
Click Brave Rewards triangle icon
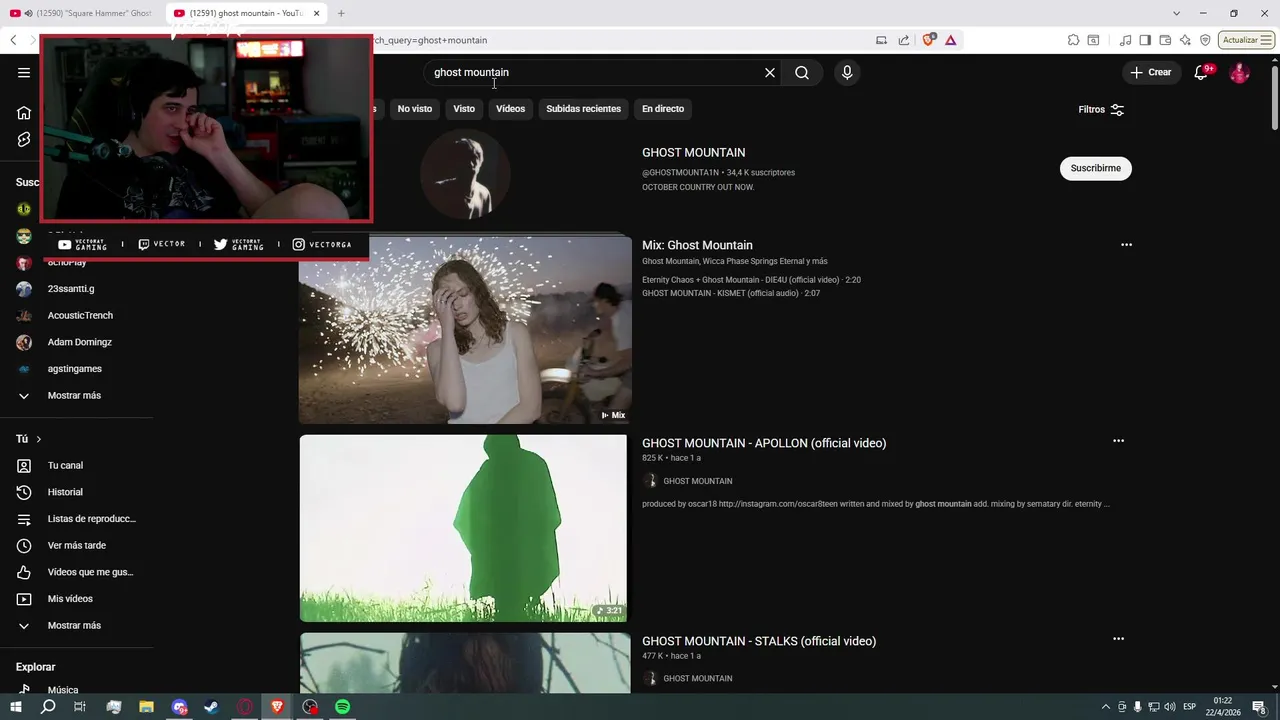click(950, 40)
